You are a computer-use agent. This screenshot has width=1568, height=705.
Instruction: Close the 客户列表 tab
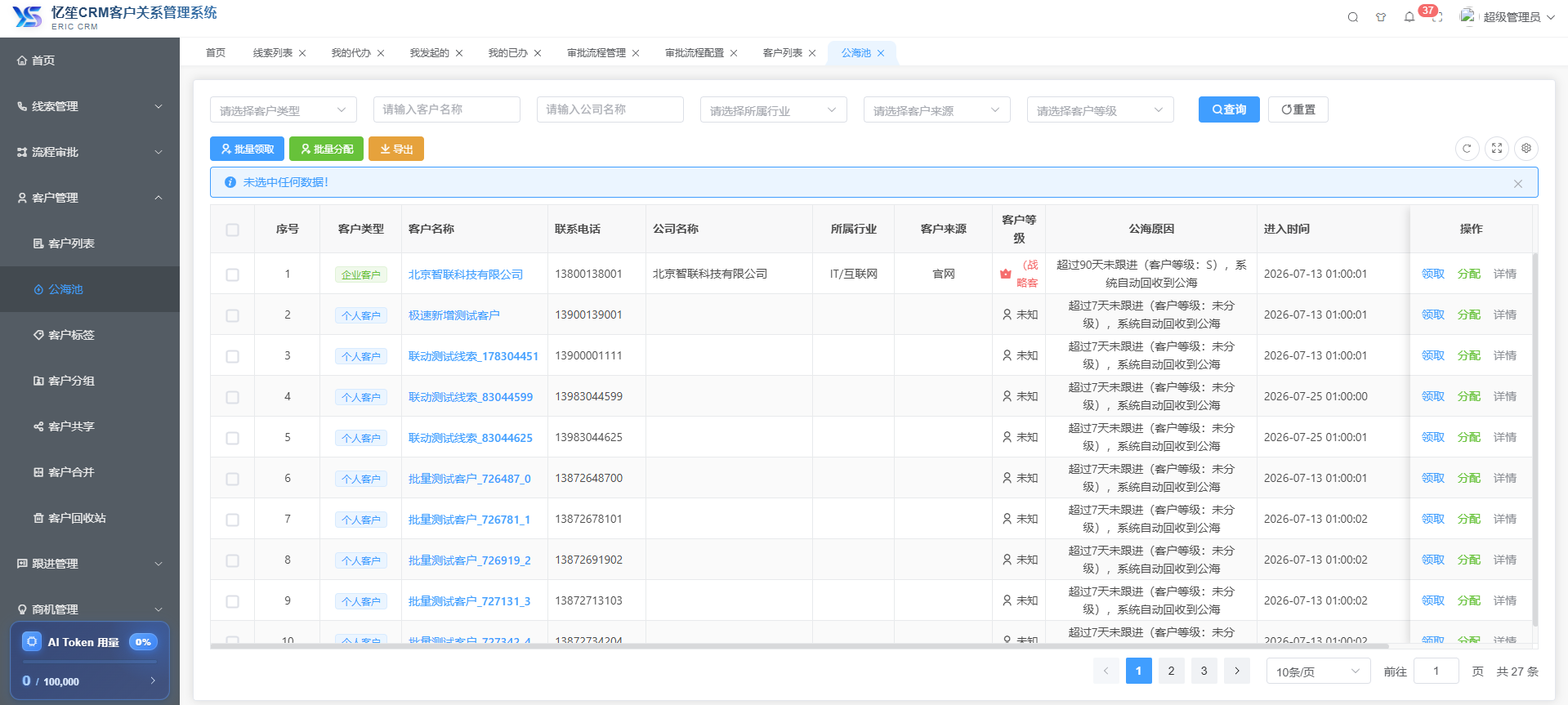(x=812, y=53)
